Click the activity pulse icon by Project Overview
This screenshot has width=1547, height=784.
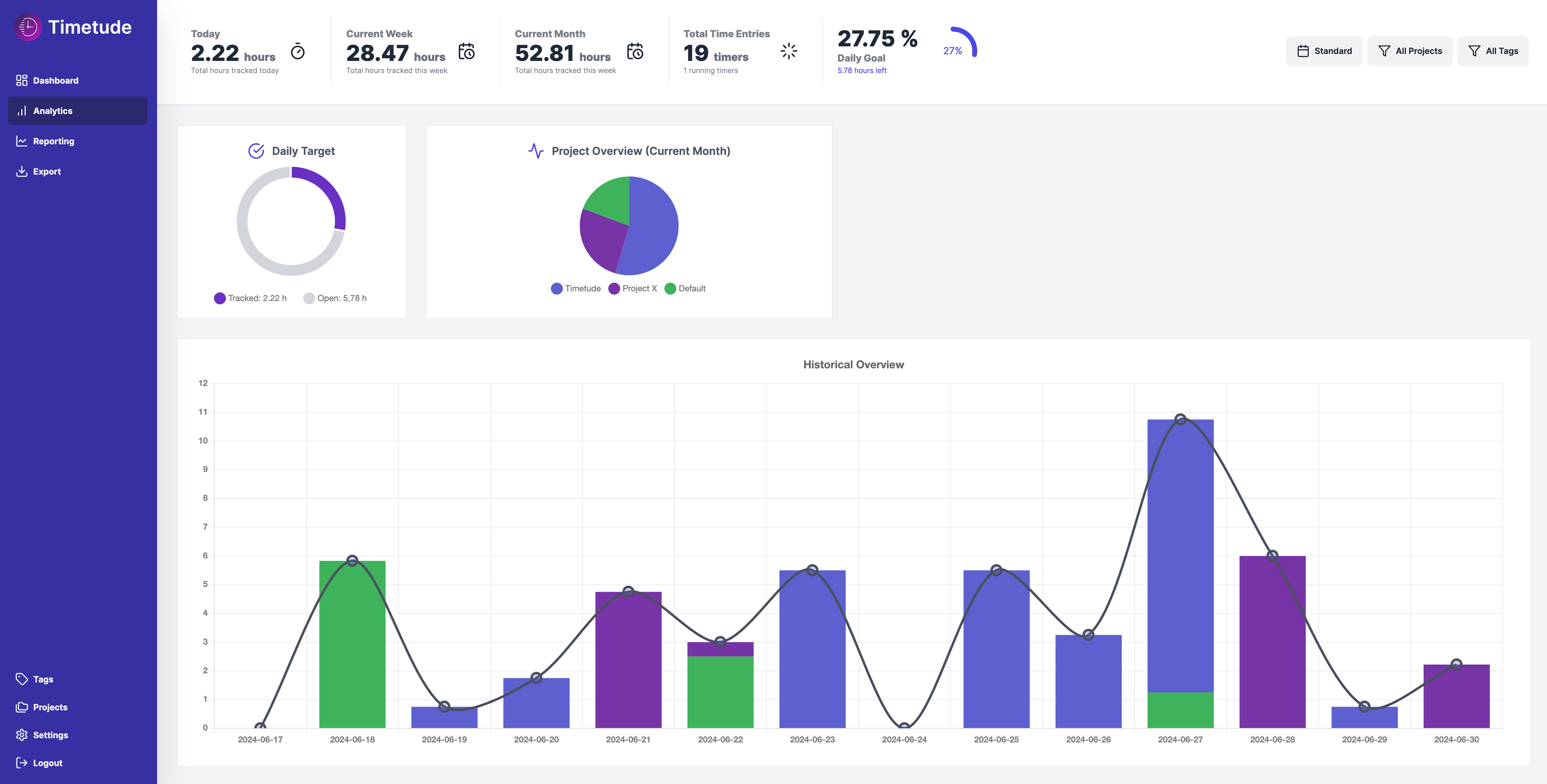[536, 151]
